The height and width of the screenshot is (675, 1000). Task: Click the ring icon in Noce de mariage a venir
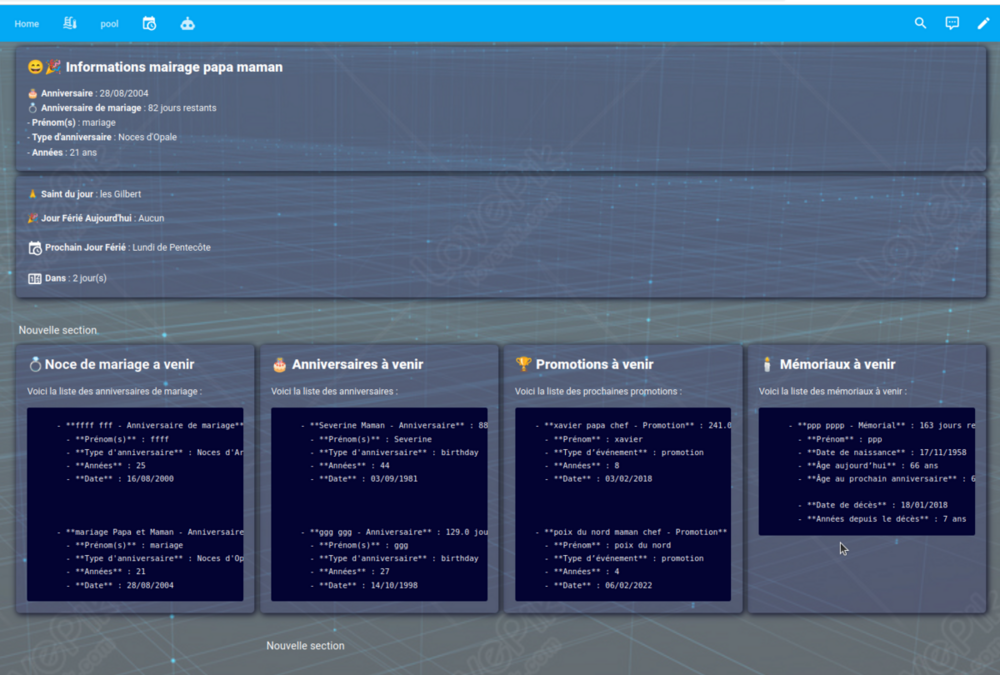click(x=35, y=364)
